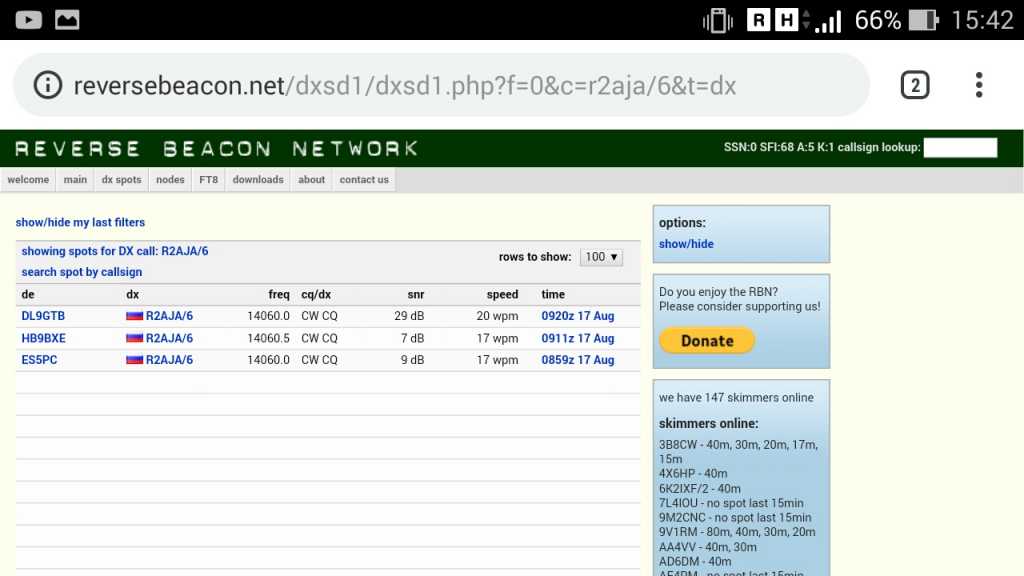Image resolution: width=1024 pixels, height=576 pixels.
Task: Click the snr column header
Action: point(416,295)
